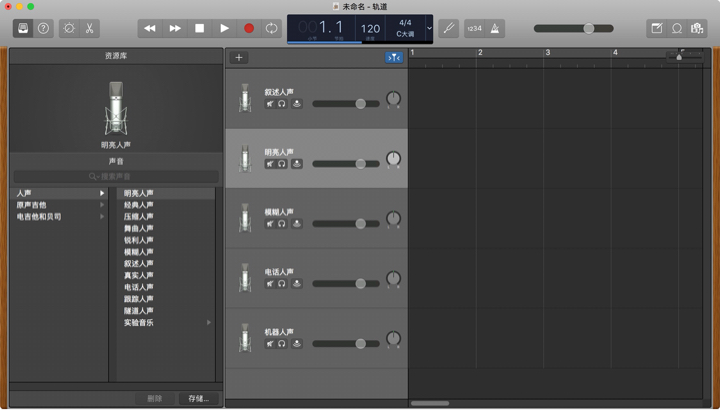
Task: Enable input monitoring on 模糊人声 track
Action: 297,224
